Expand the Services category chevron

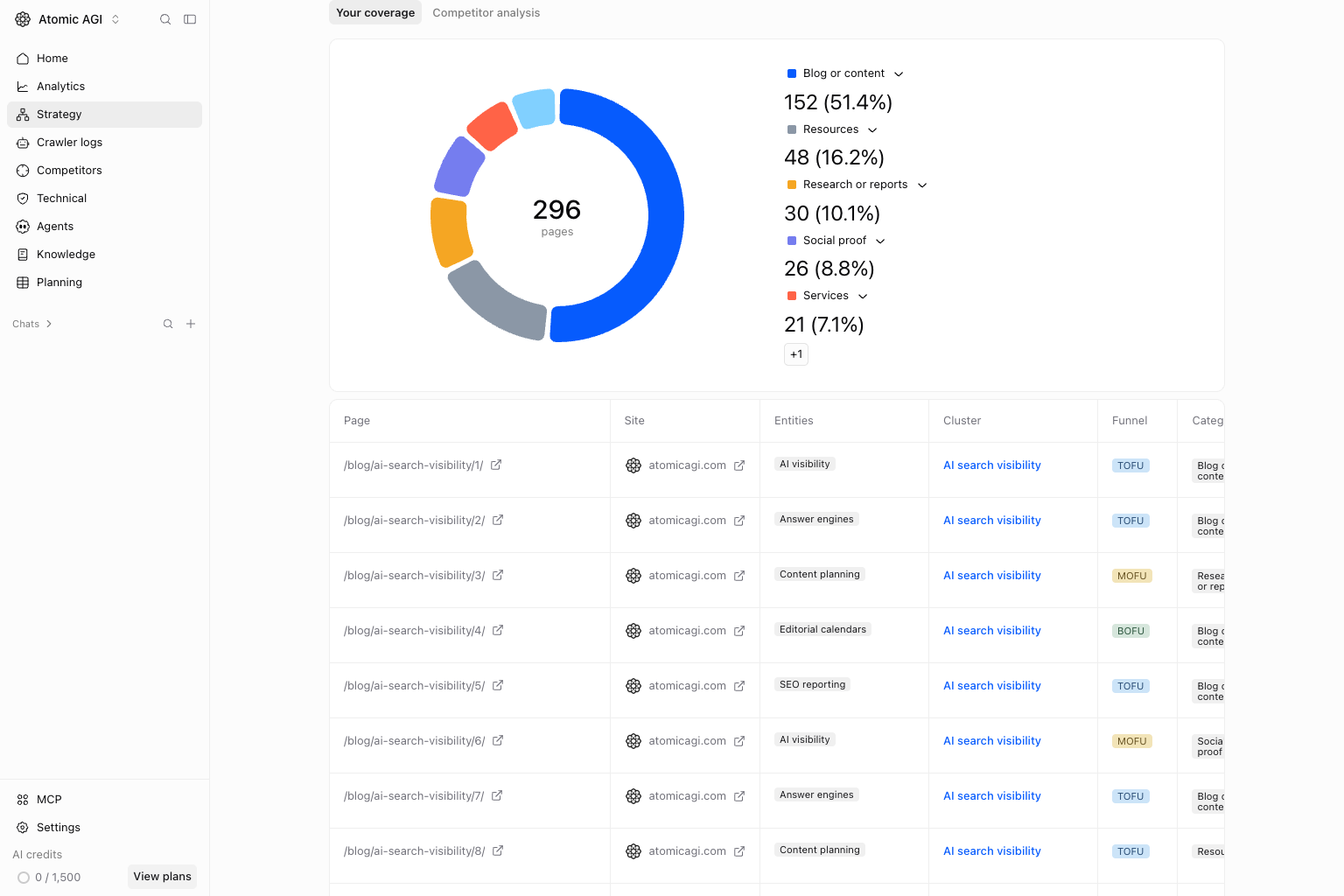[863, 297]
